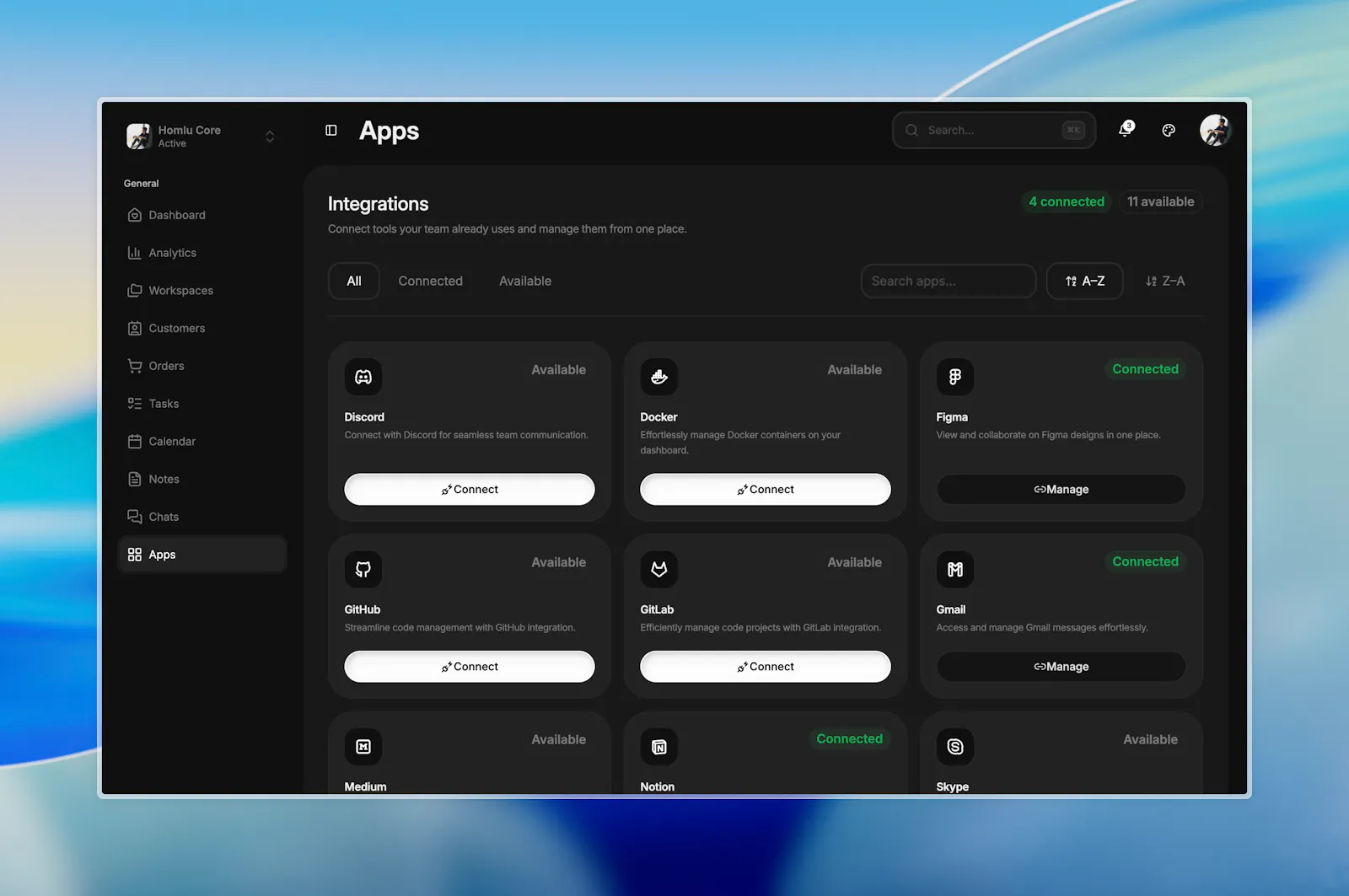1349x896 pixels.
Task: Click the Figma app icon
Action: click(x=955, y=377)
